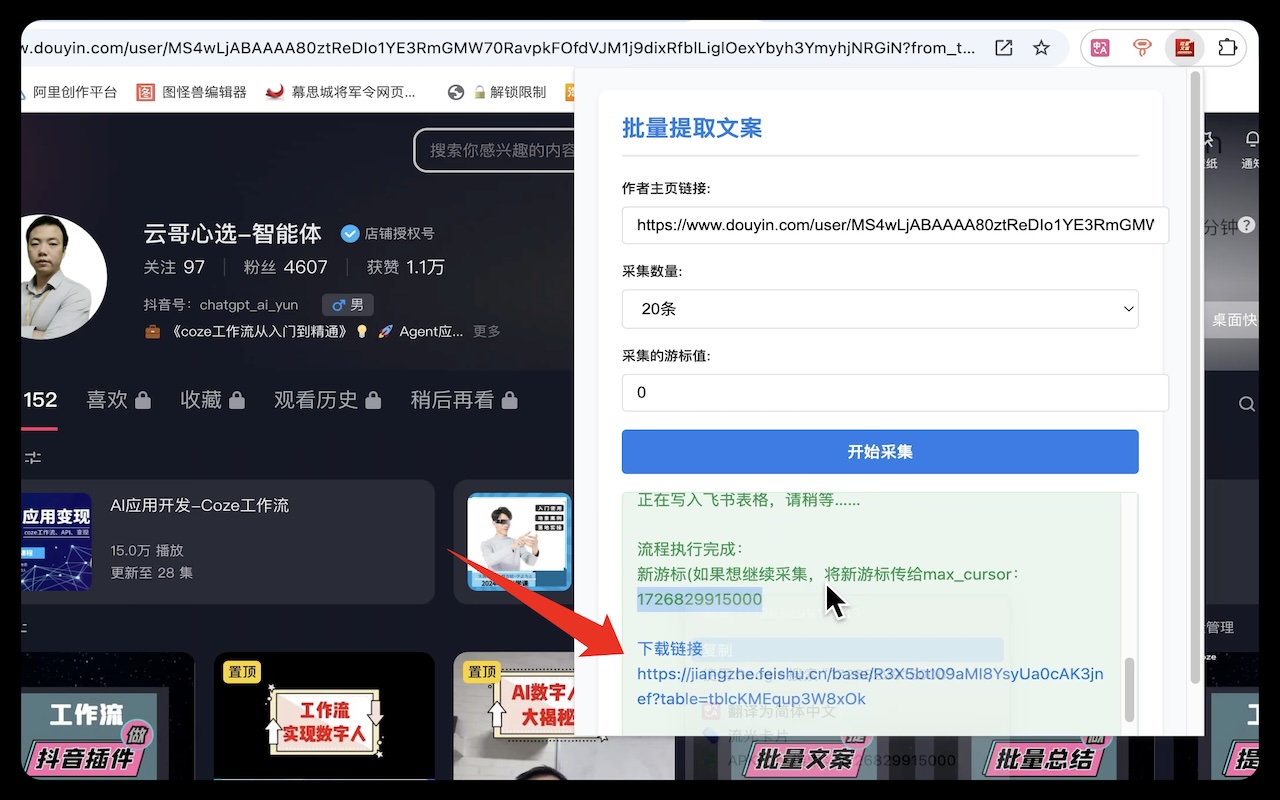Click the question mark help icon near 分钟

coord(1246,225)
